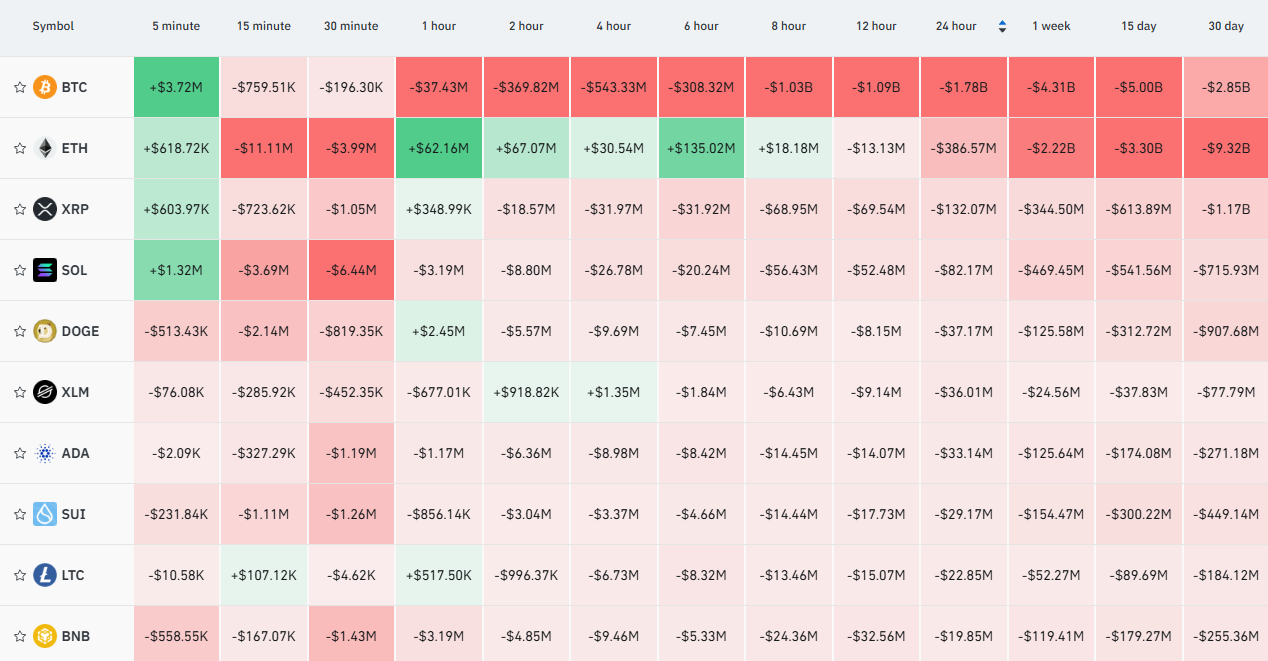Click the Ethereum logo icon

[45, 148]
